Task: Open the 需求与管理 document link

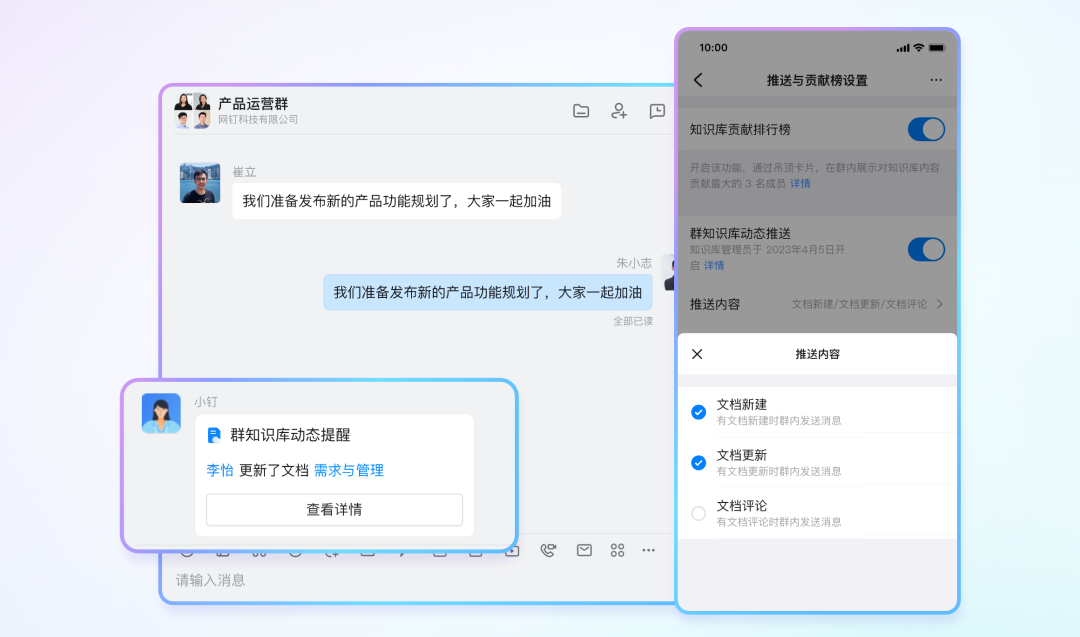Action: 349,470
